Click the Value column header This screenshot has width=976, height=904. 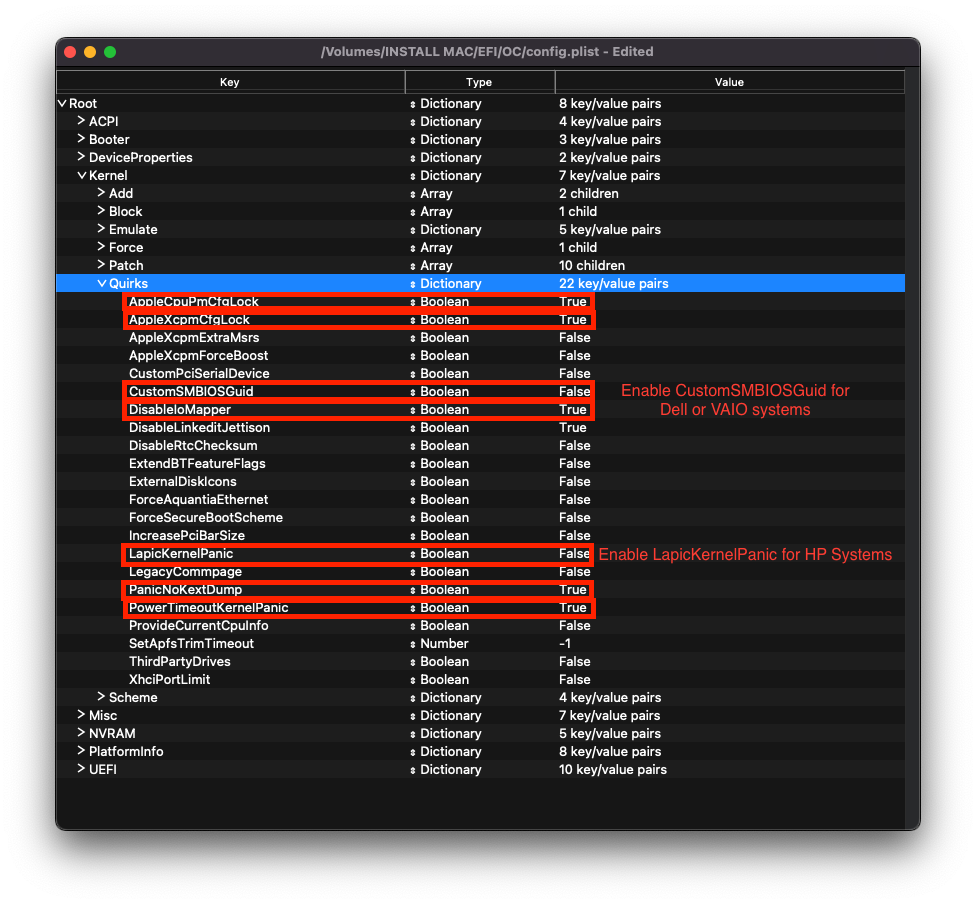pyautogui.click(x=729, y=82)
